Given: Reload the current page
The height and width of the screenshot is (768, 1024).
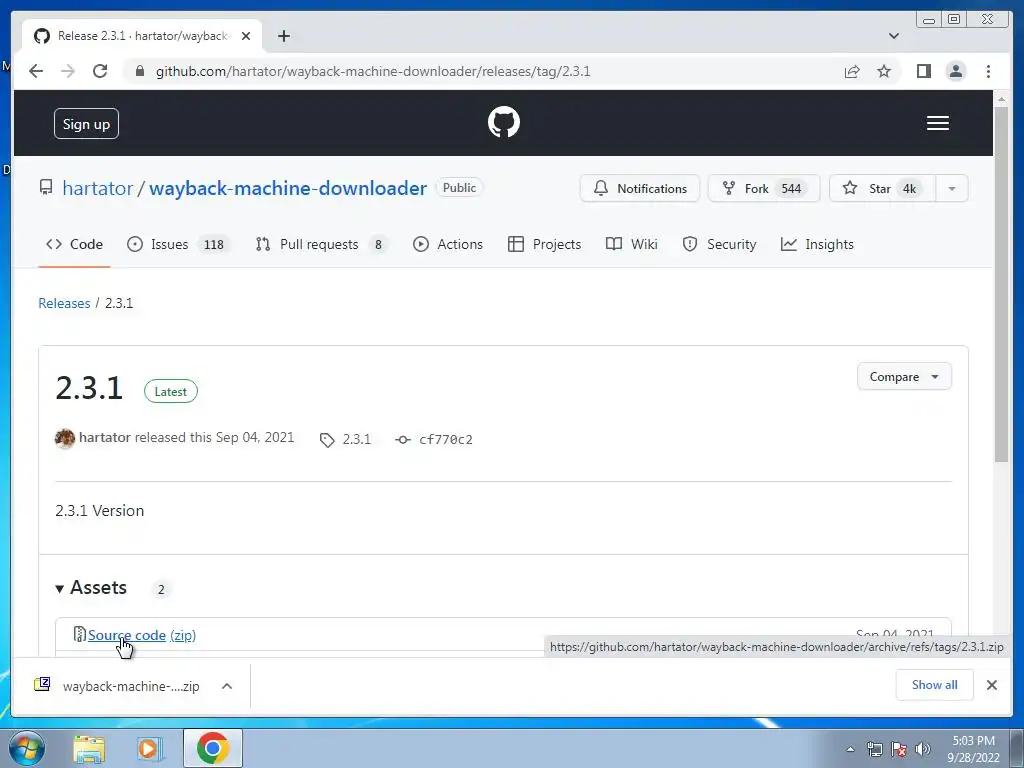Looking at the screenshot, I should (100, 71).
